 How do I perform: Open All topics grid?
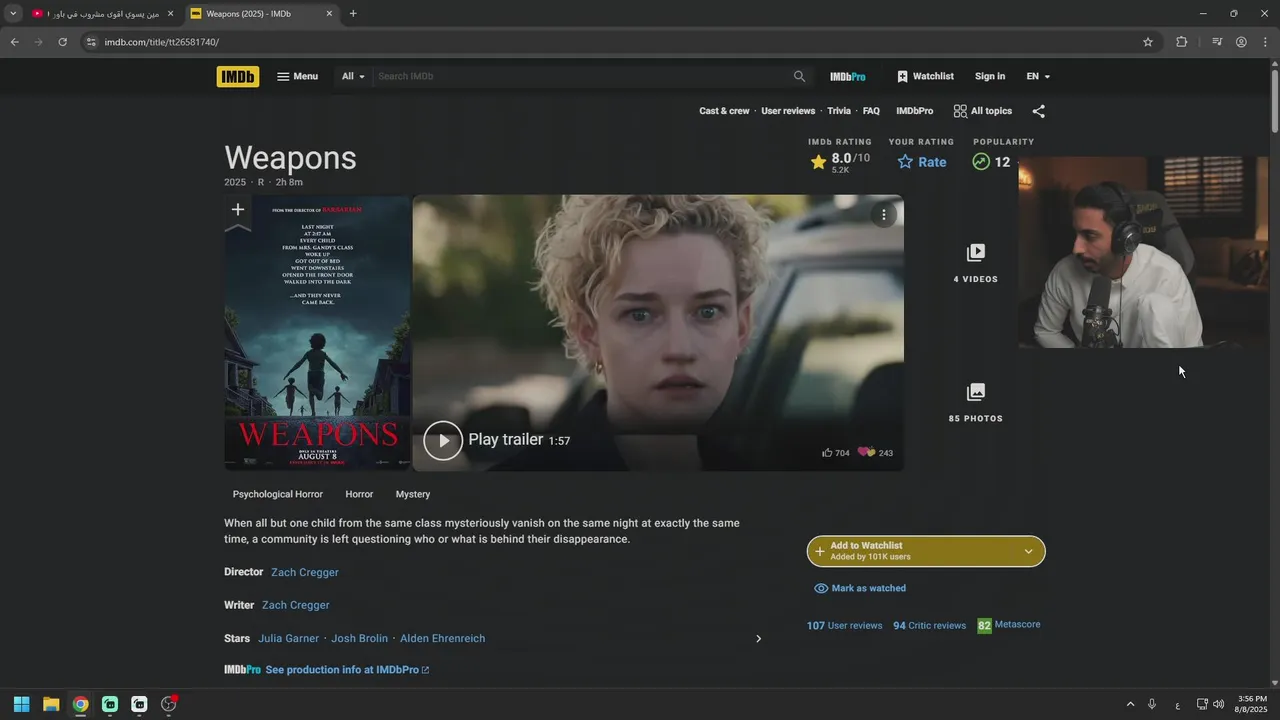983,111
